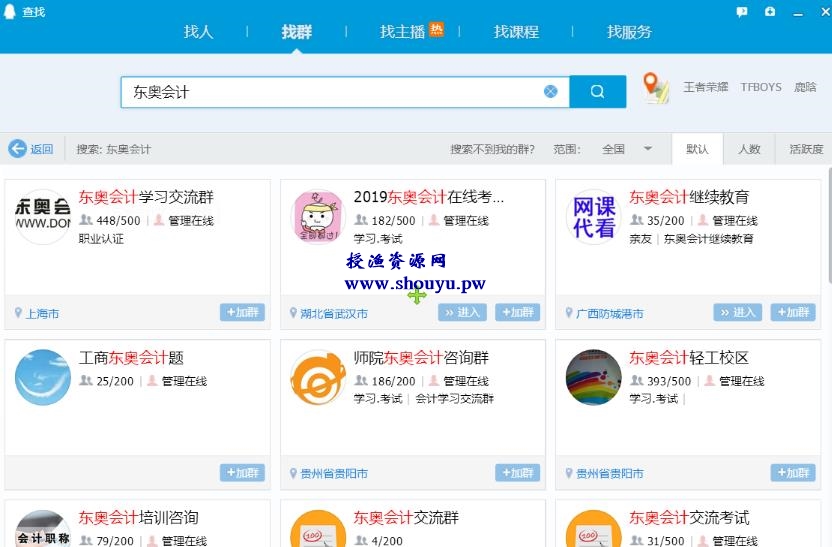Click the 会计学习交流群 tag
Viewport: 832px width, 547px height.
454,398
